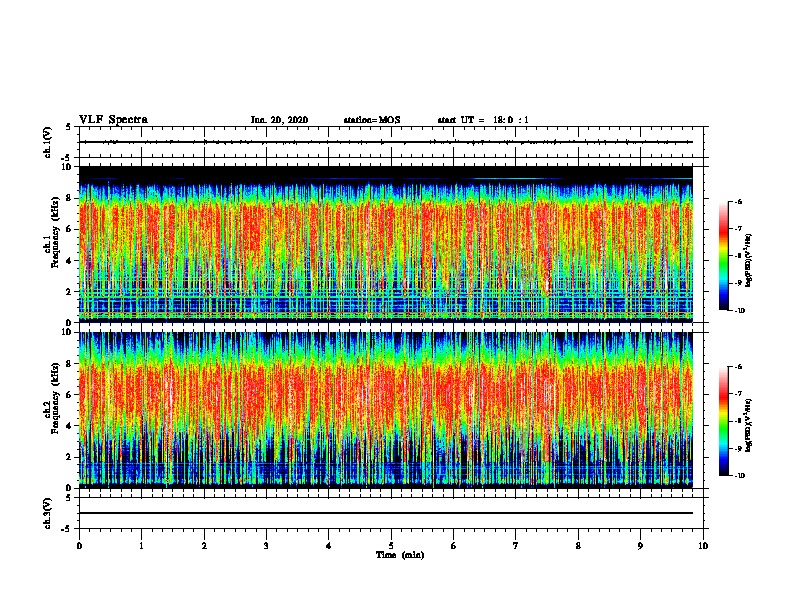Viewport: 792px width, 612px height.
Task: Click the time axis tick label "1"
Action: [141, 546]
